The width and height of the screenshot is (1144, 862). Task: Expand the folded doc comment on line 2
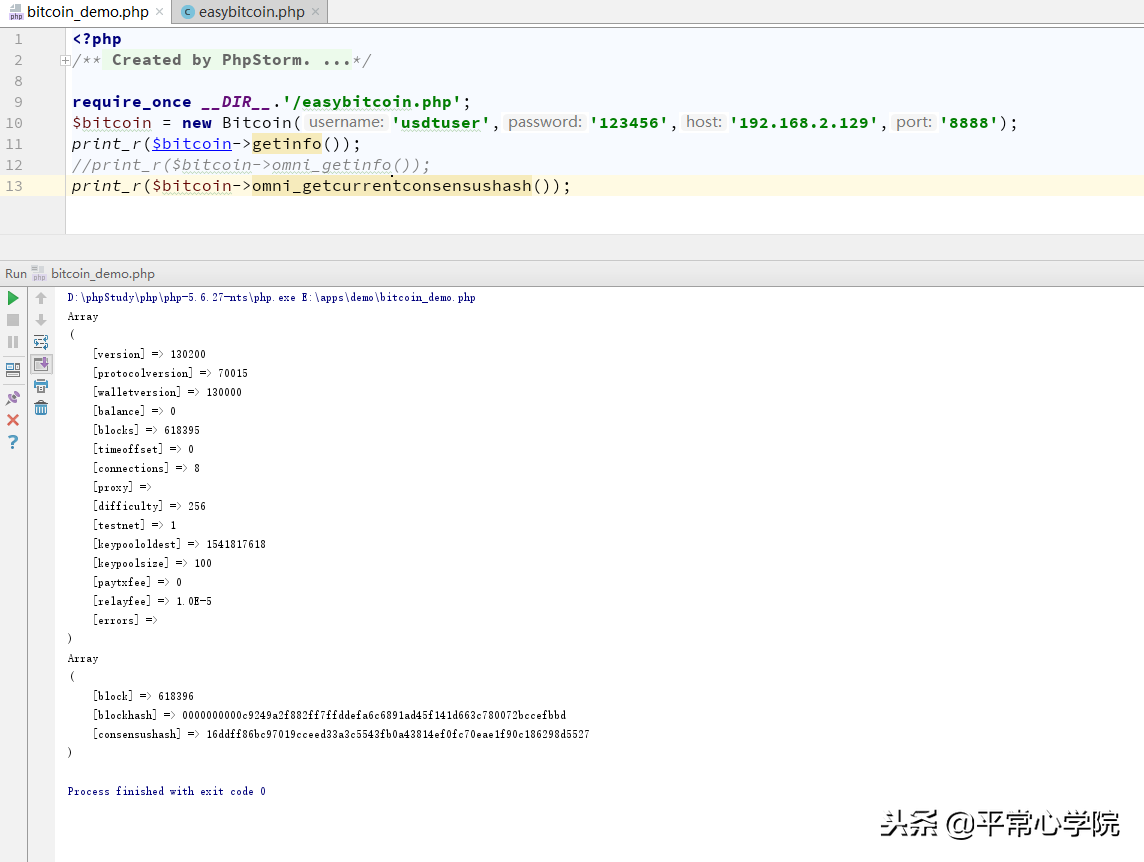pos(65,61)
